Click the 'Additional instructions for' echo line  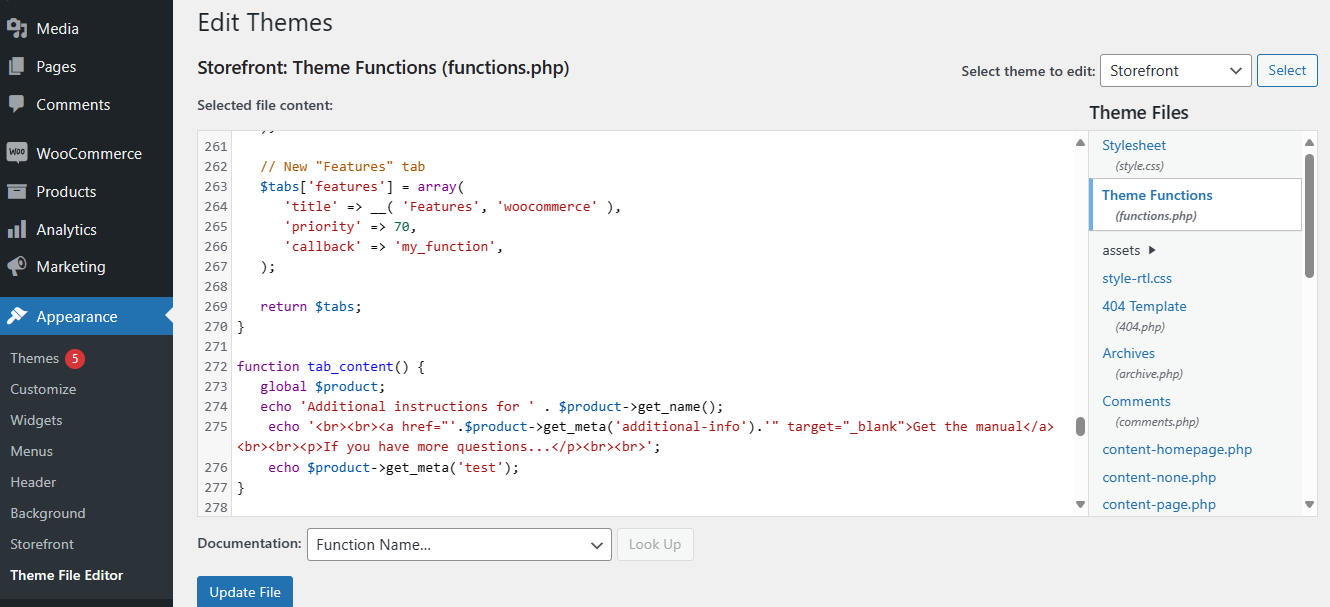point(491,407)
